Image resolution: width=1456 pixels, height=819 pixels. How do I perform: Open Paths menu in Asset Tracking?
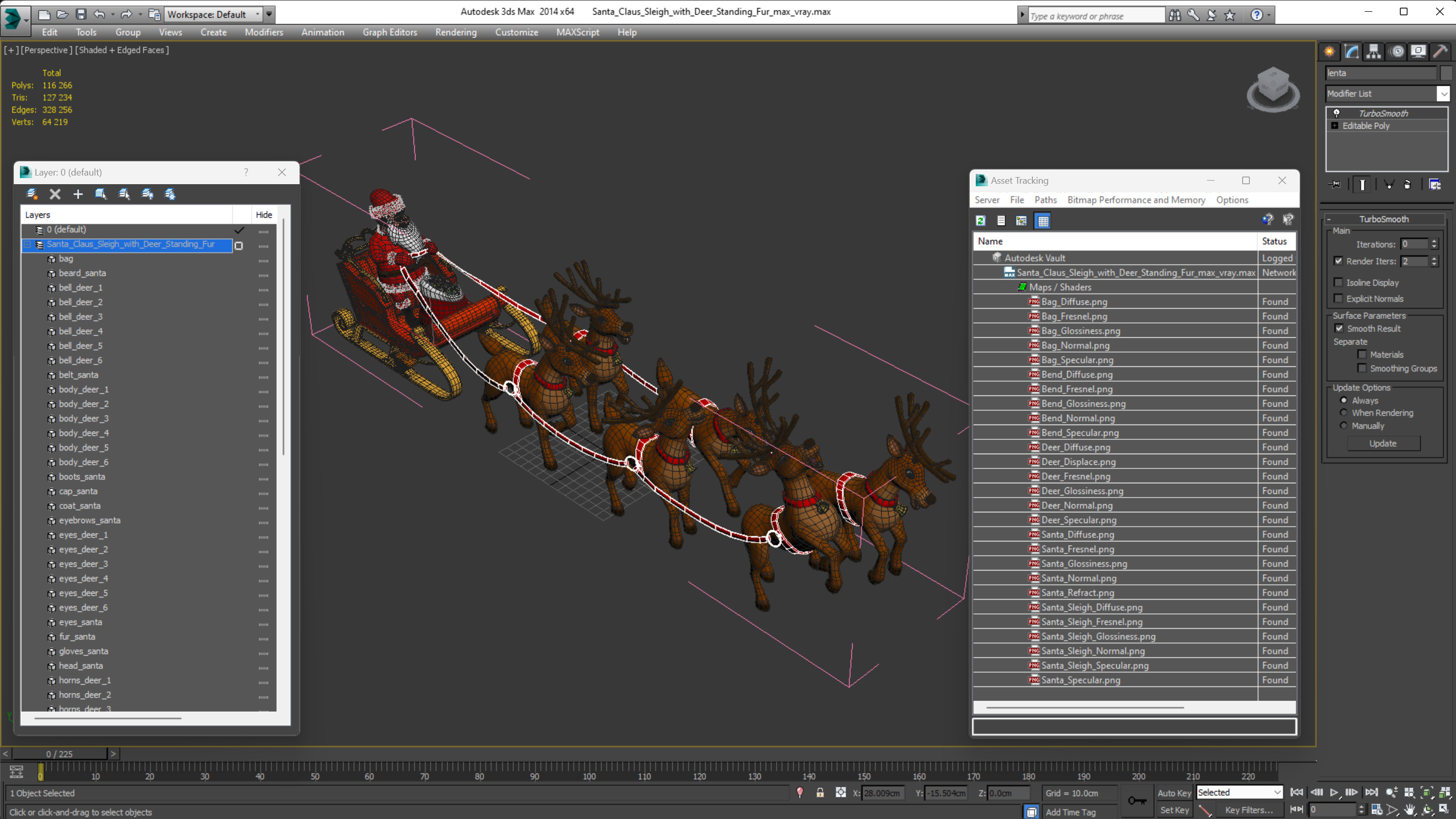[x=1045, y=200]
